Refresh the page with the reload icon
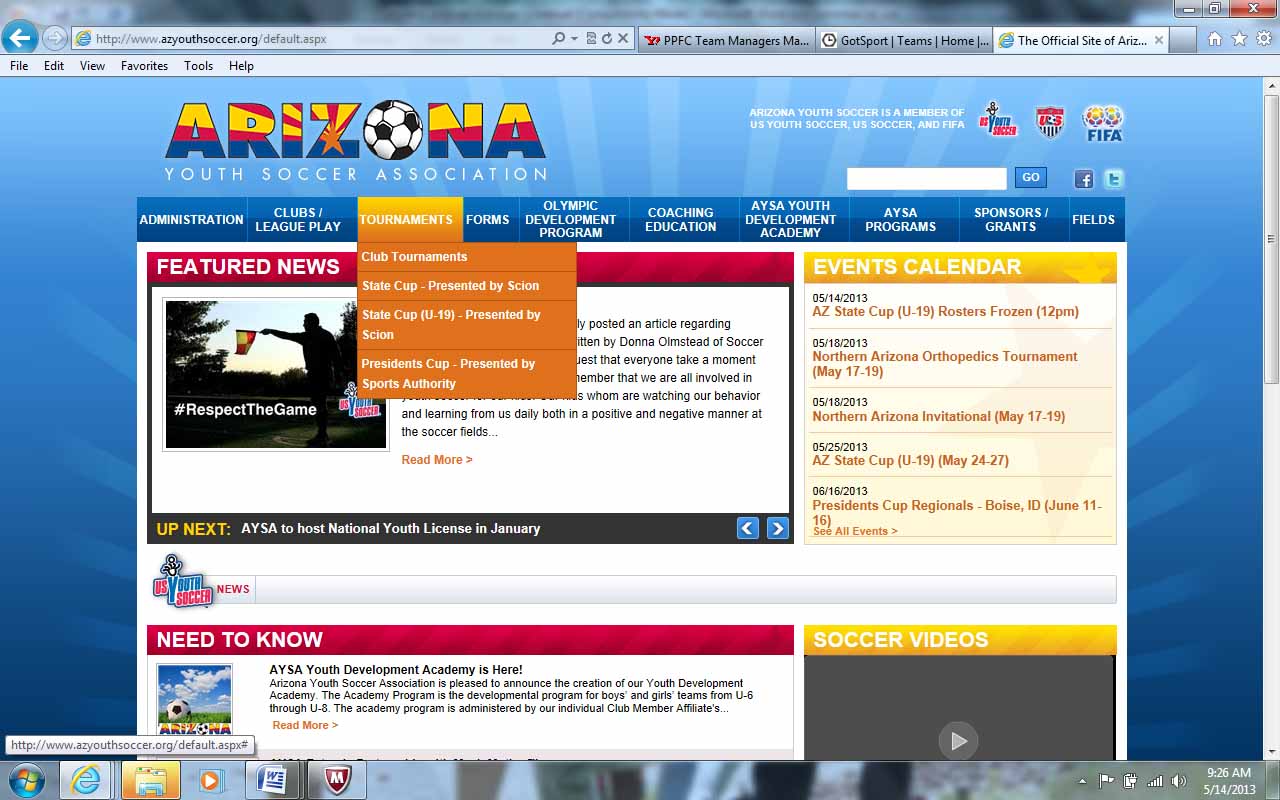The width and height of the screenshot is (1280, 800). pyautogui.click(x=606, y=39)
